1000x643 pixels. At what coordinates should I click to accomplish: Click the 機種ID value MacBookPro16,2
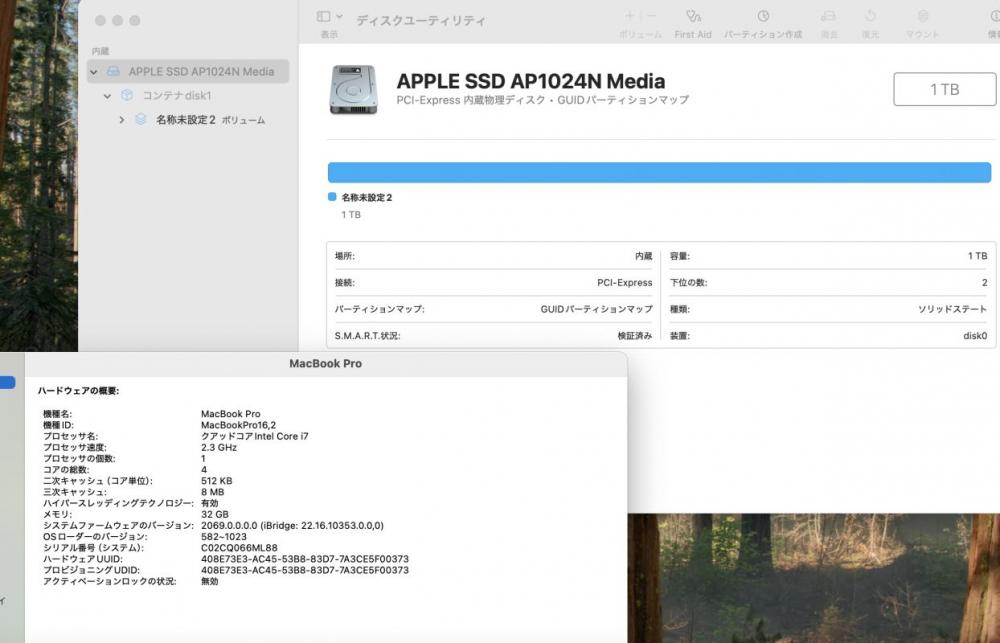[239, 425]
